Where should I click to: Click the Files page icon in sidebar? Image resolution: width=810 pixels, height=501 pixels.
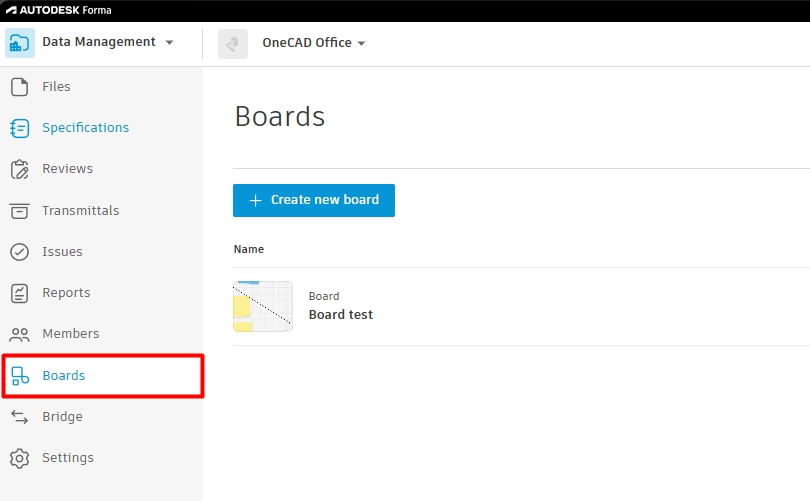click(20, 87)
